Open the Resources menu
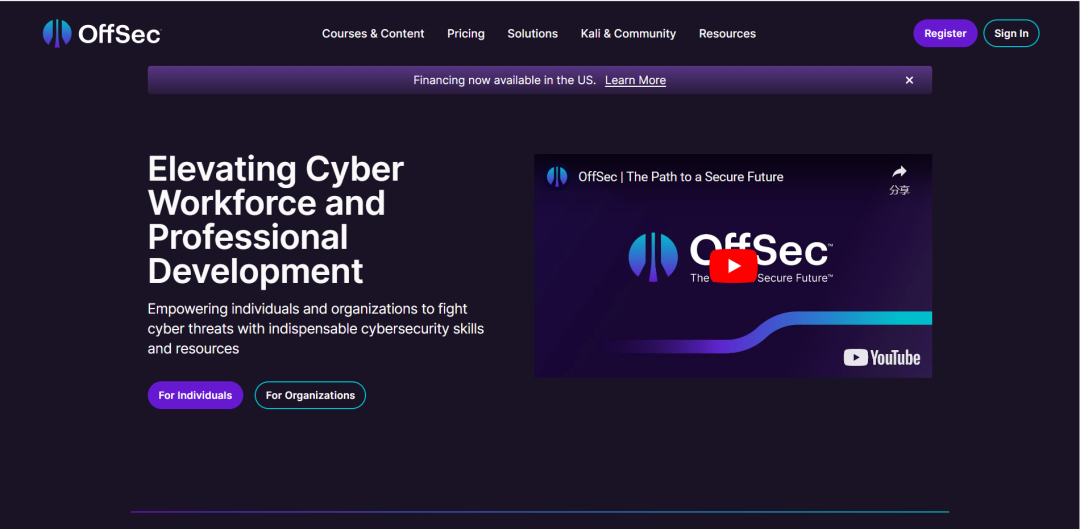The image size is (1080, 529). coord(727,33)
